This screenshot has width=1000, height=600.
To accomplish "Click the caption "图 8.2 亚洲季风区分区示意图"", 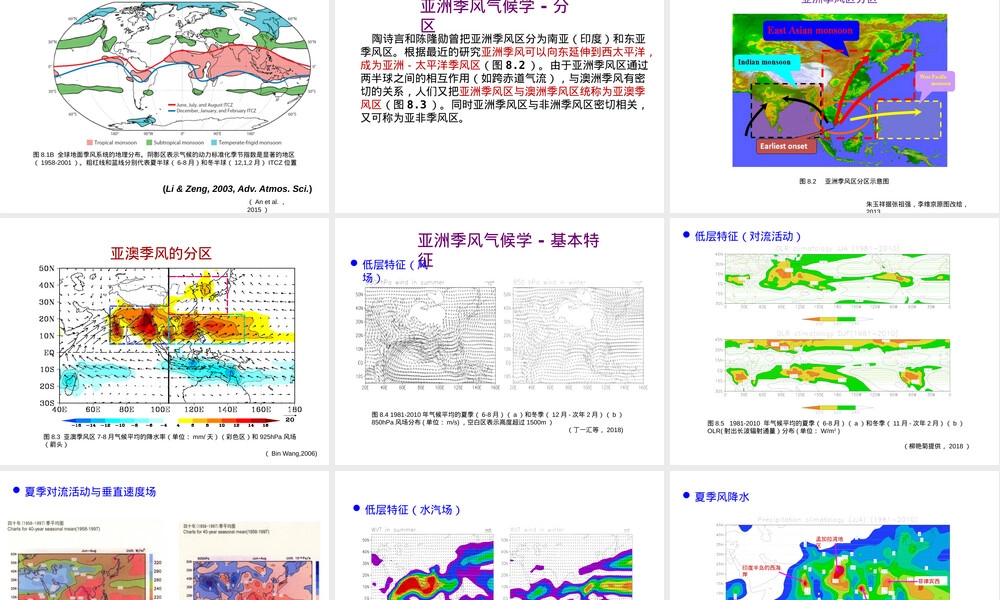I will [x=844, y=181].
